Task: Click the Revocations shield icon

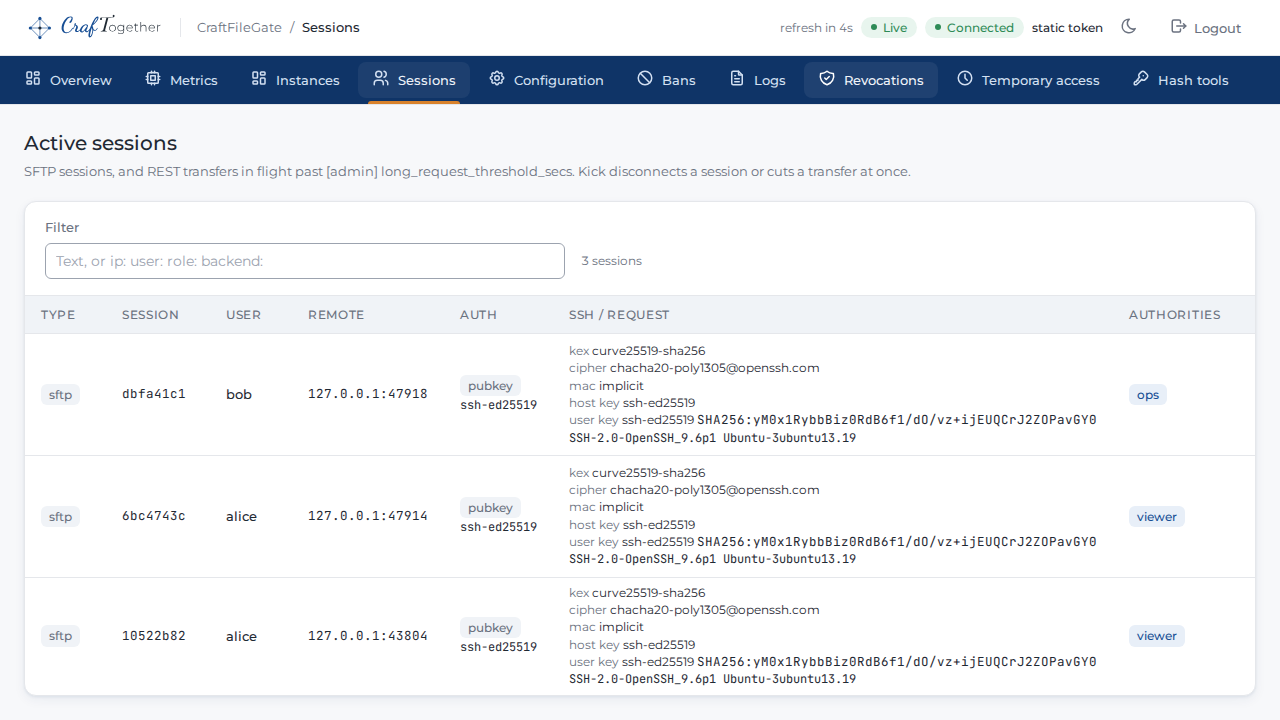Action: (x=827, y=78)
